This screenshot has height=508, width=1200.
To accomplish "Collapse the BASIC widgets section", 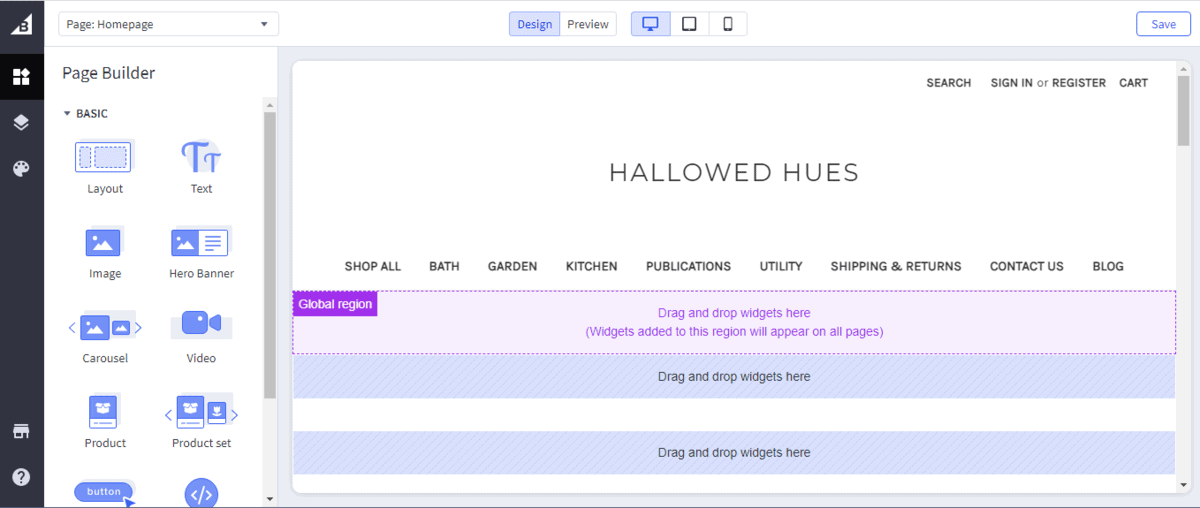I will [67, 114].
